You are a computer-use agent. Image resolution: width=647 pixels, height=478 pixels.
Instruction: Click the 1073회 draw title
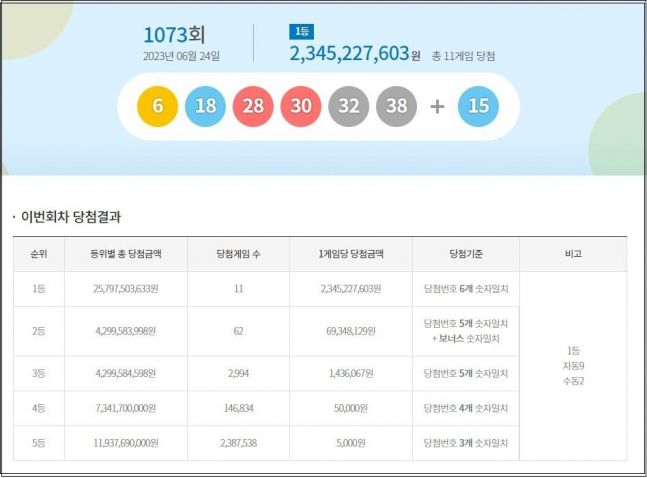[181, 35]
